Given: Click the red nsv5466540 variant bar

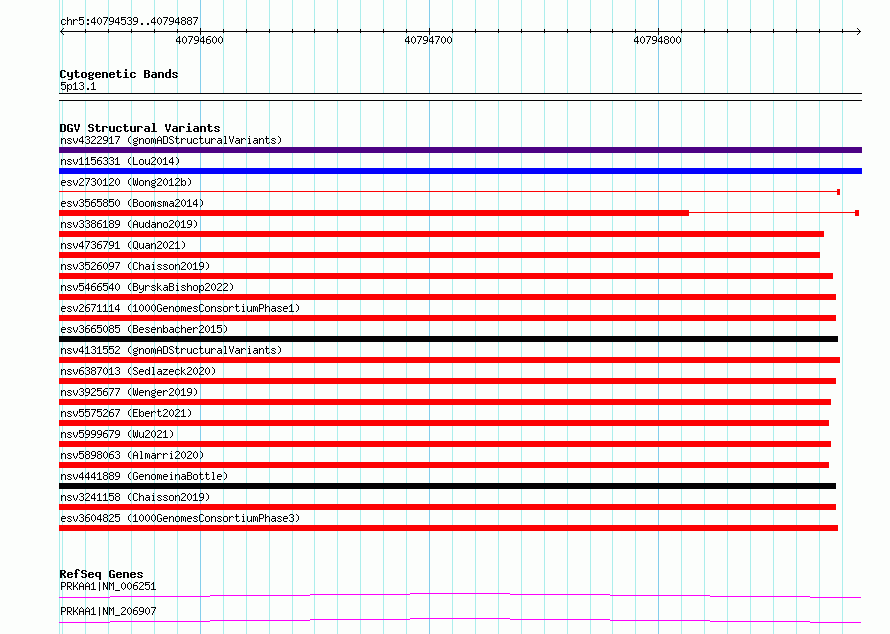Looking at the screenshot, I should [447, 297].
